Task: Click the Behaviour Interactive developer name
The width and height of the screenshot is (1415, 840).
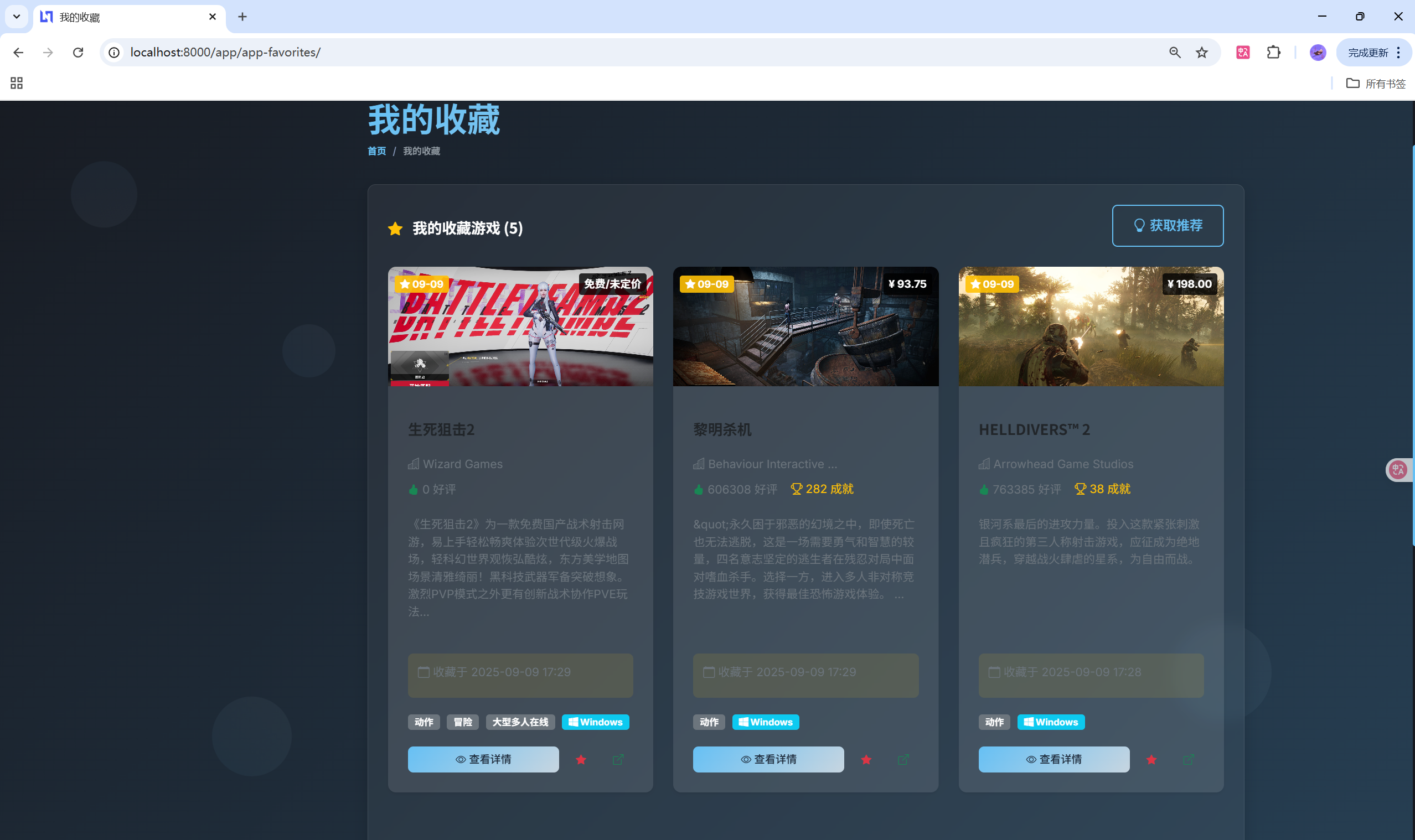Action: [772, 464]
